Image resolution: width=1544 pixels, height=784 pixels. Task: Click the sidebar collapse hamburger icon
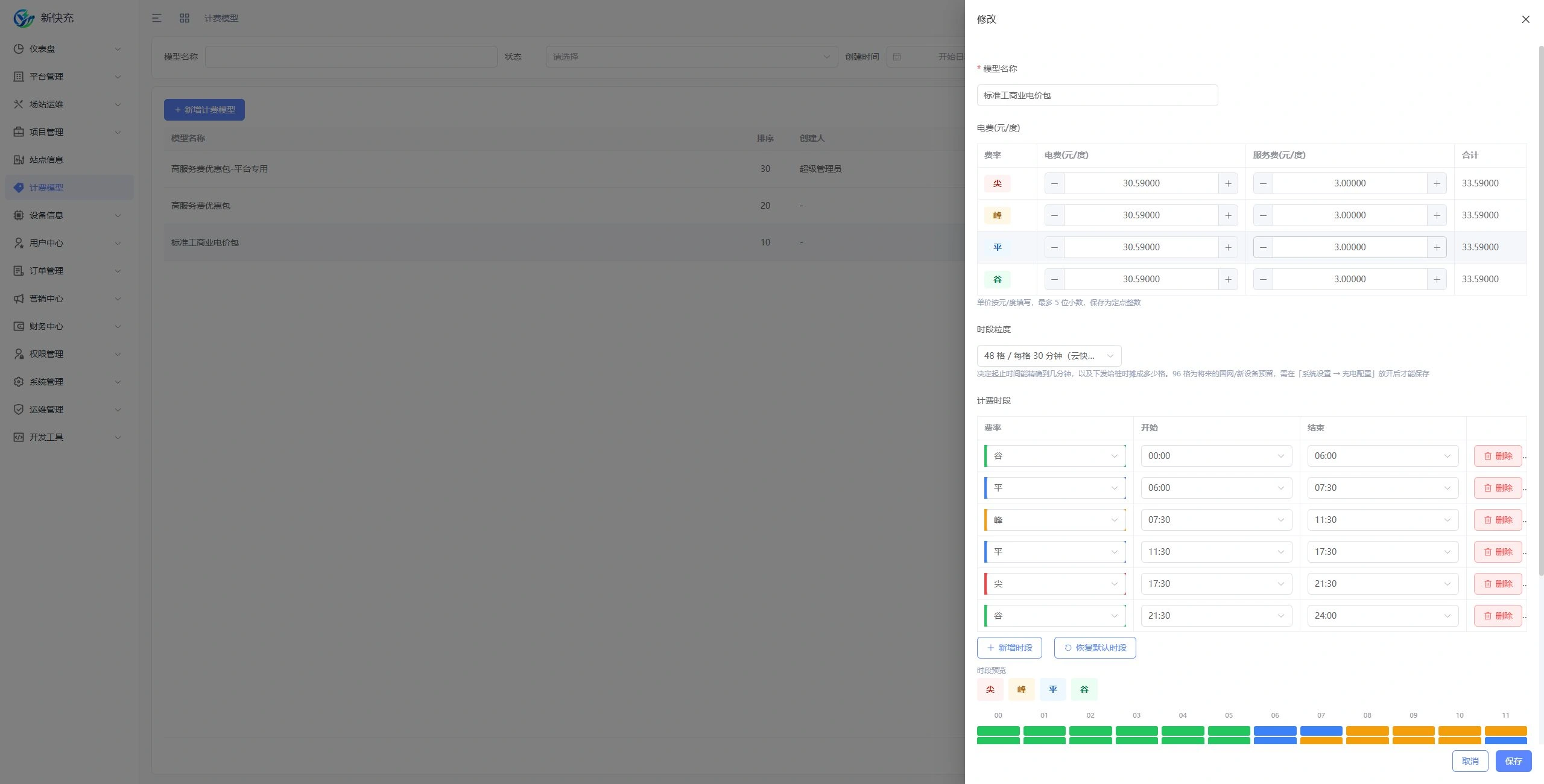tap(157, 18)
